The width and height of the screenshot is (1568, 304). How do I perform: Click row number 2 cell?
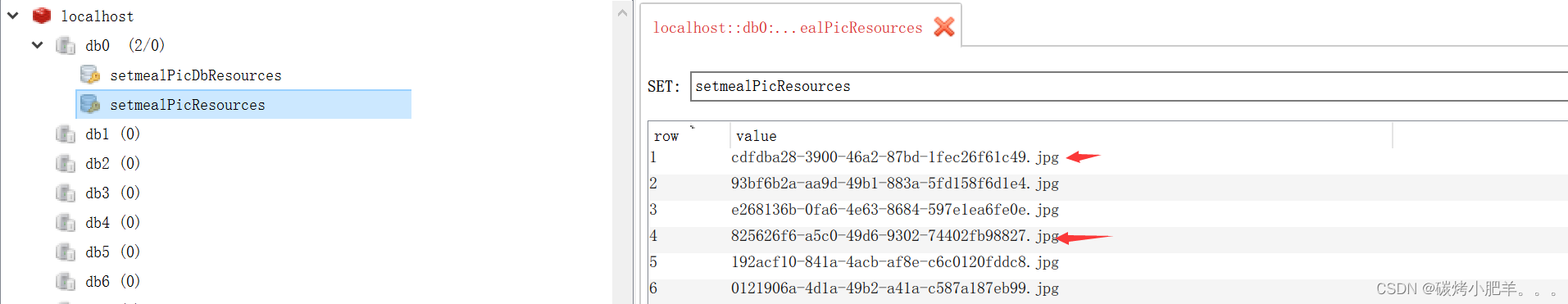tap(653, 184)
